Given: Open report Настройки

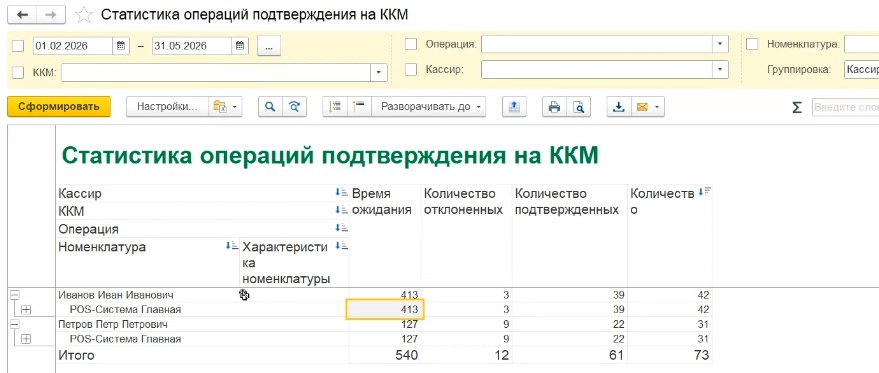Looking at the screenshot, I should pyautogui.click(x=168, y=107).
